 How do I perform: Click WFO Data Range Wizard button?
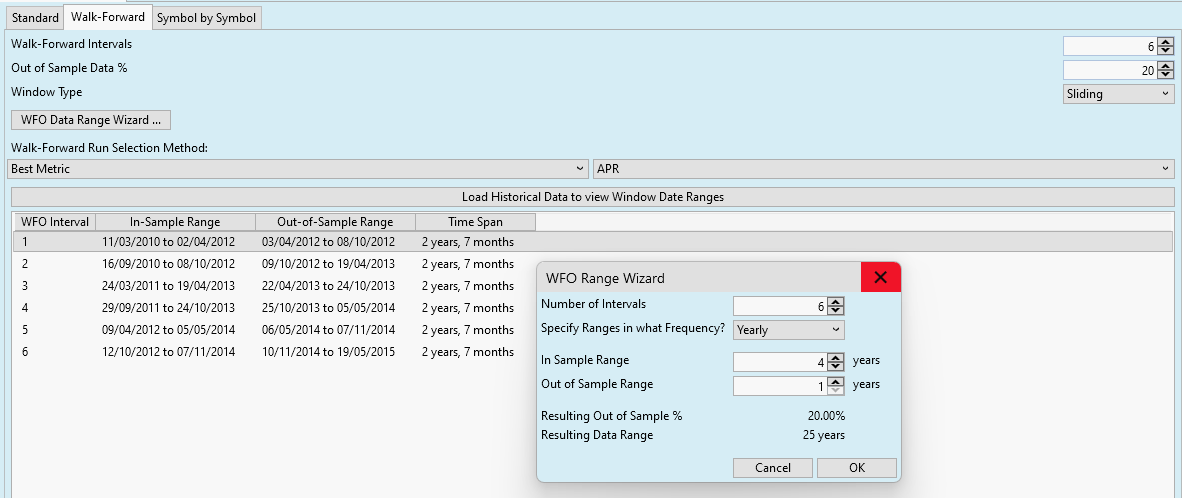click(91, 120)
